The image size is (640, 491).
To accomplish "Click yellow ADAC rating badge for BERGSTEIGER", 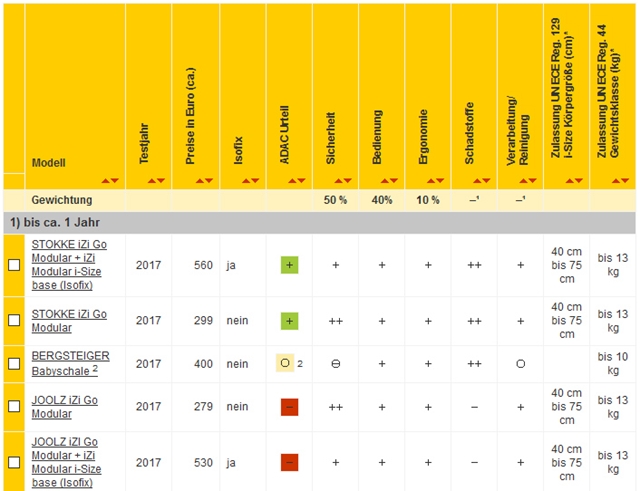I will tap(285, 363).
